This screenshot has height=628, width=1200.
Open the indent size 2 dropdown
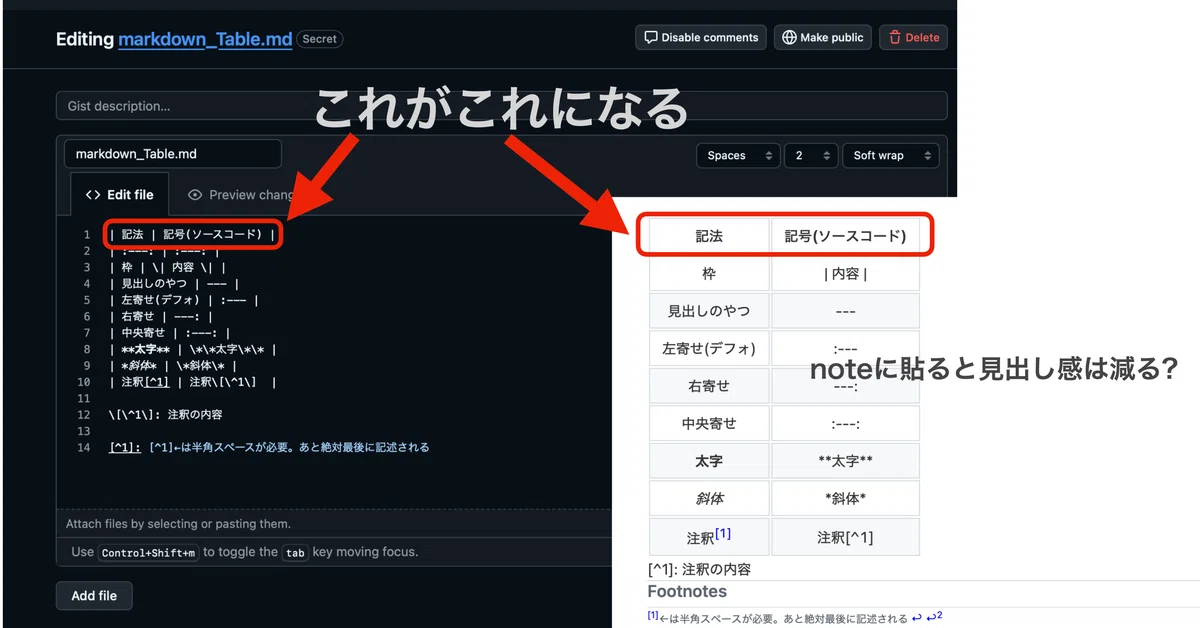811,155
